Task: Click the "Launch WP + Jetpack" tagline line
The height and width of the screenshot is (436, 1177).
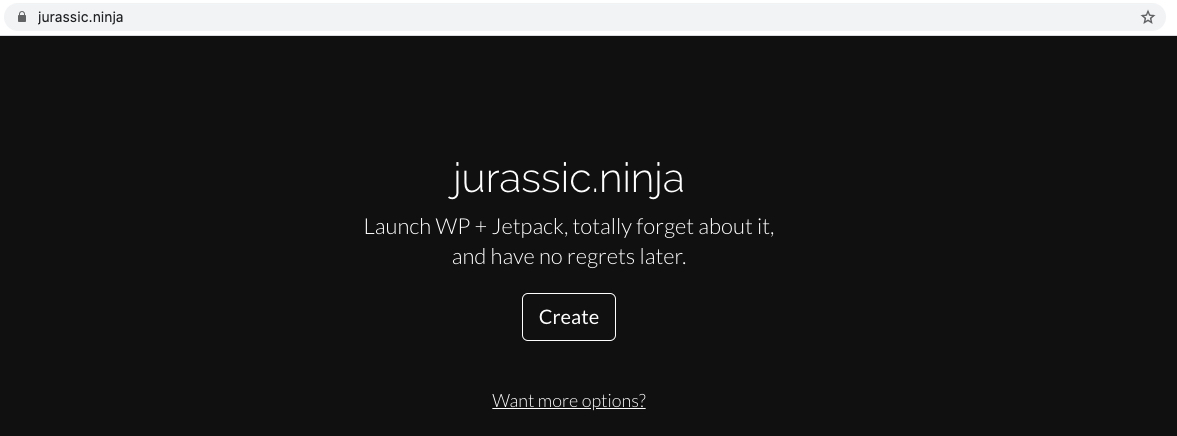Action: click(x=568, y=227)
